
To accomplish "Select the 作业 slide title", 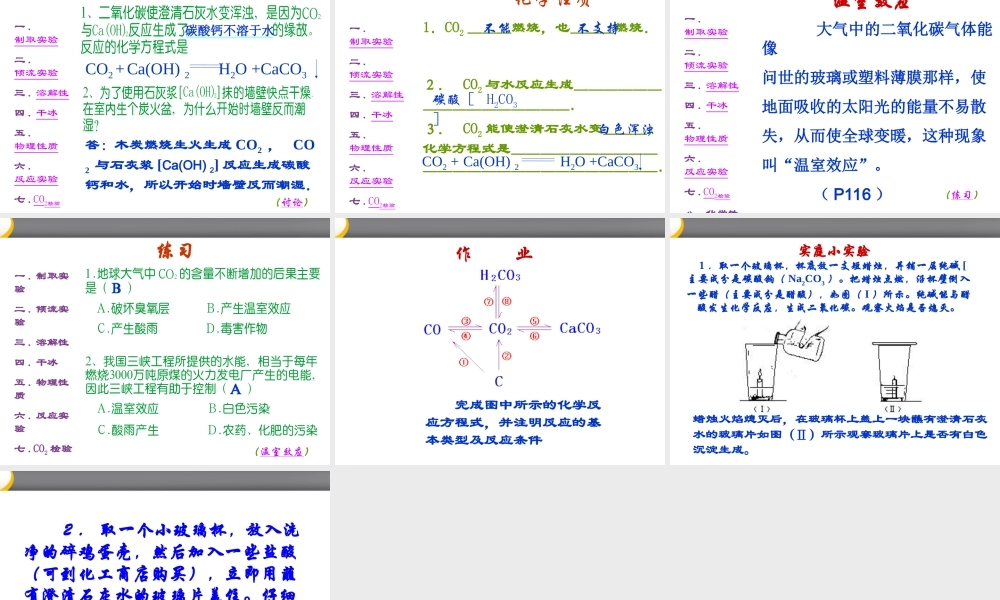I will tap(494, 254).
